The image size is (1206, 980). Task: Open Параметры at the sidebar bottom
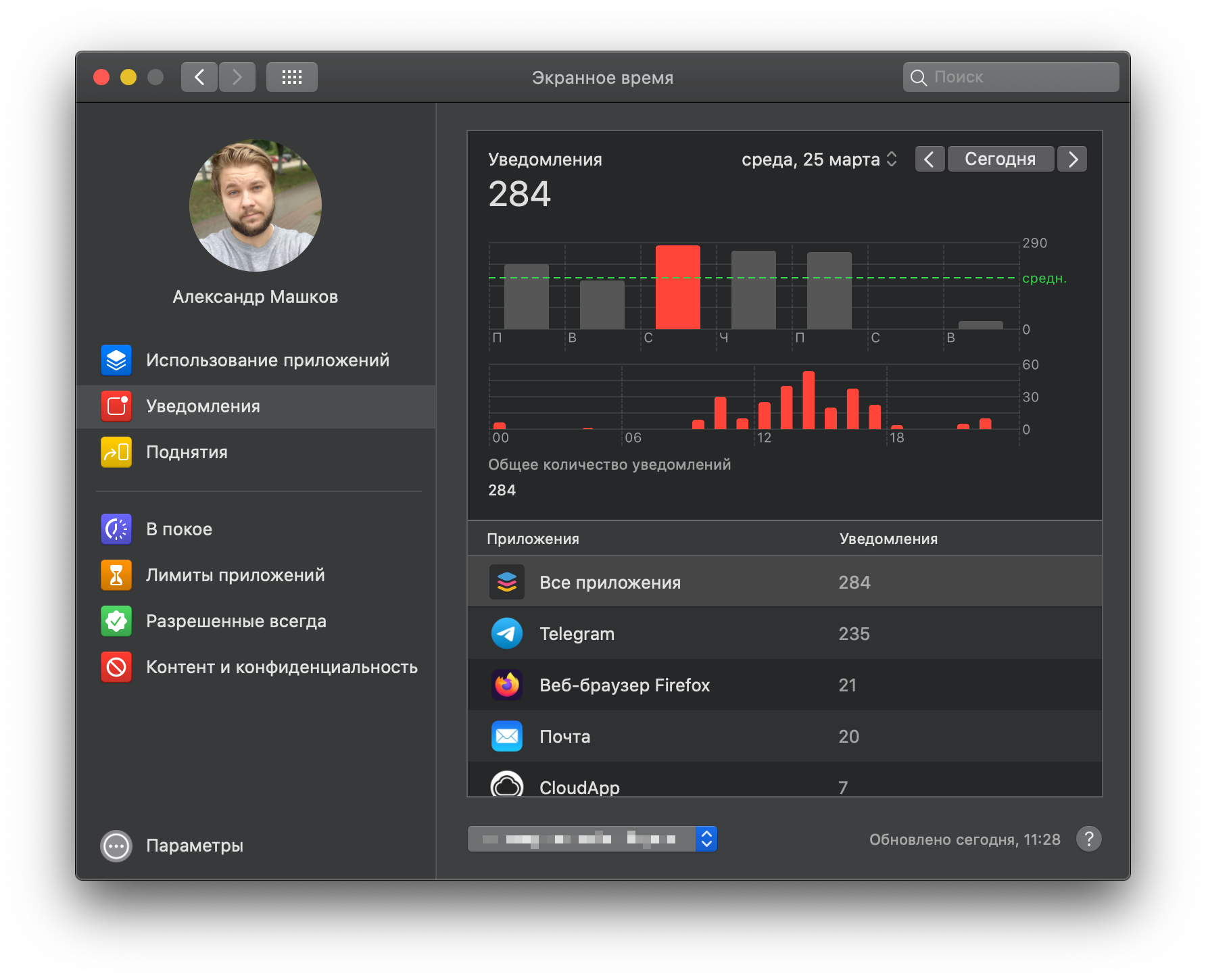(193, 846)
